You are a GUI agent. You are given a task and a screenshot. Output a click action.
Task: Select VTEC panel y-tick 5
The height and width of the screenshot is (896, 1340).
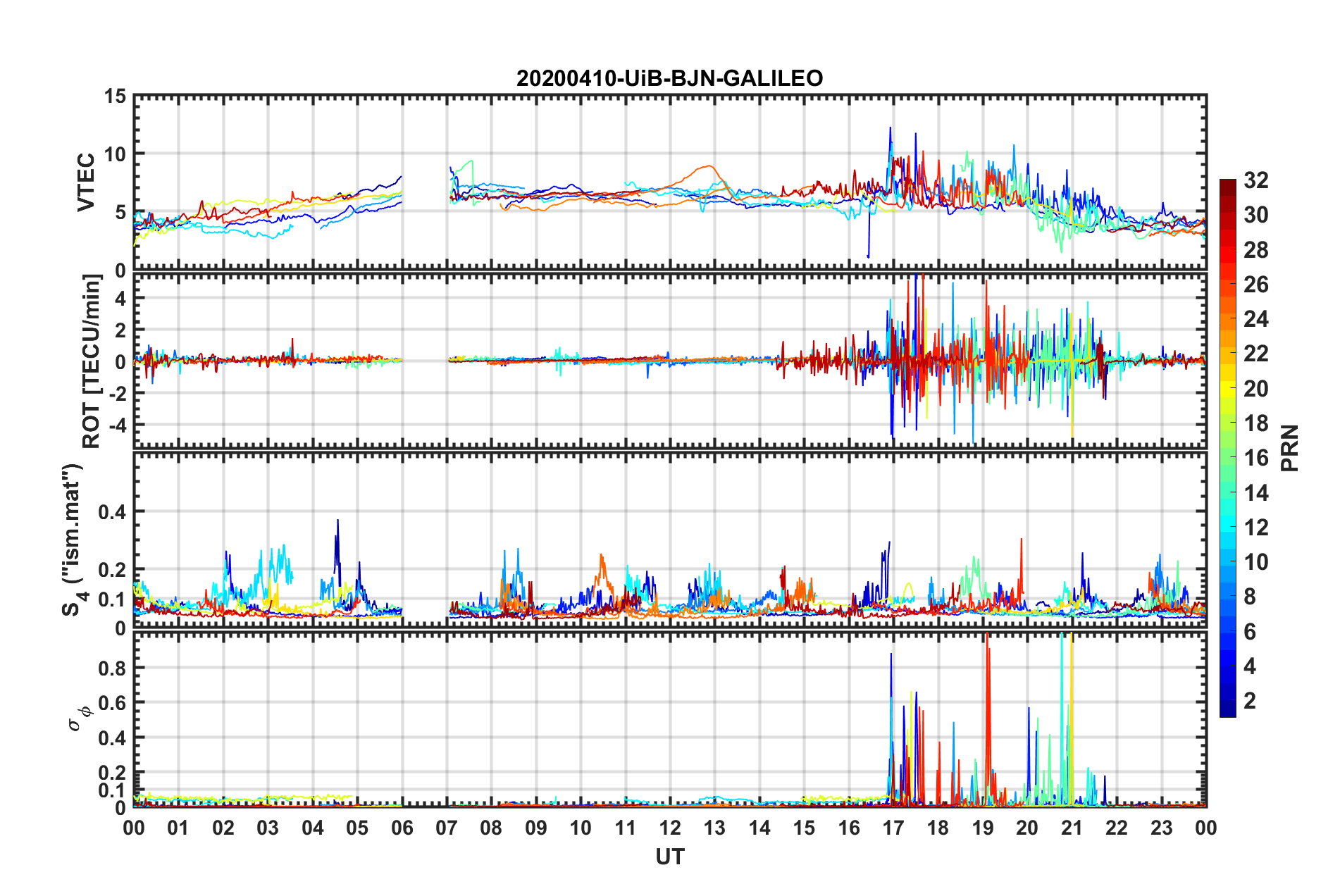[120, 212]
